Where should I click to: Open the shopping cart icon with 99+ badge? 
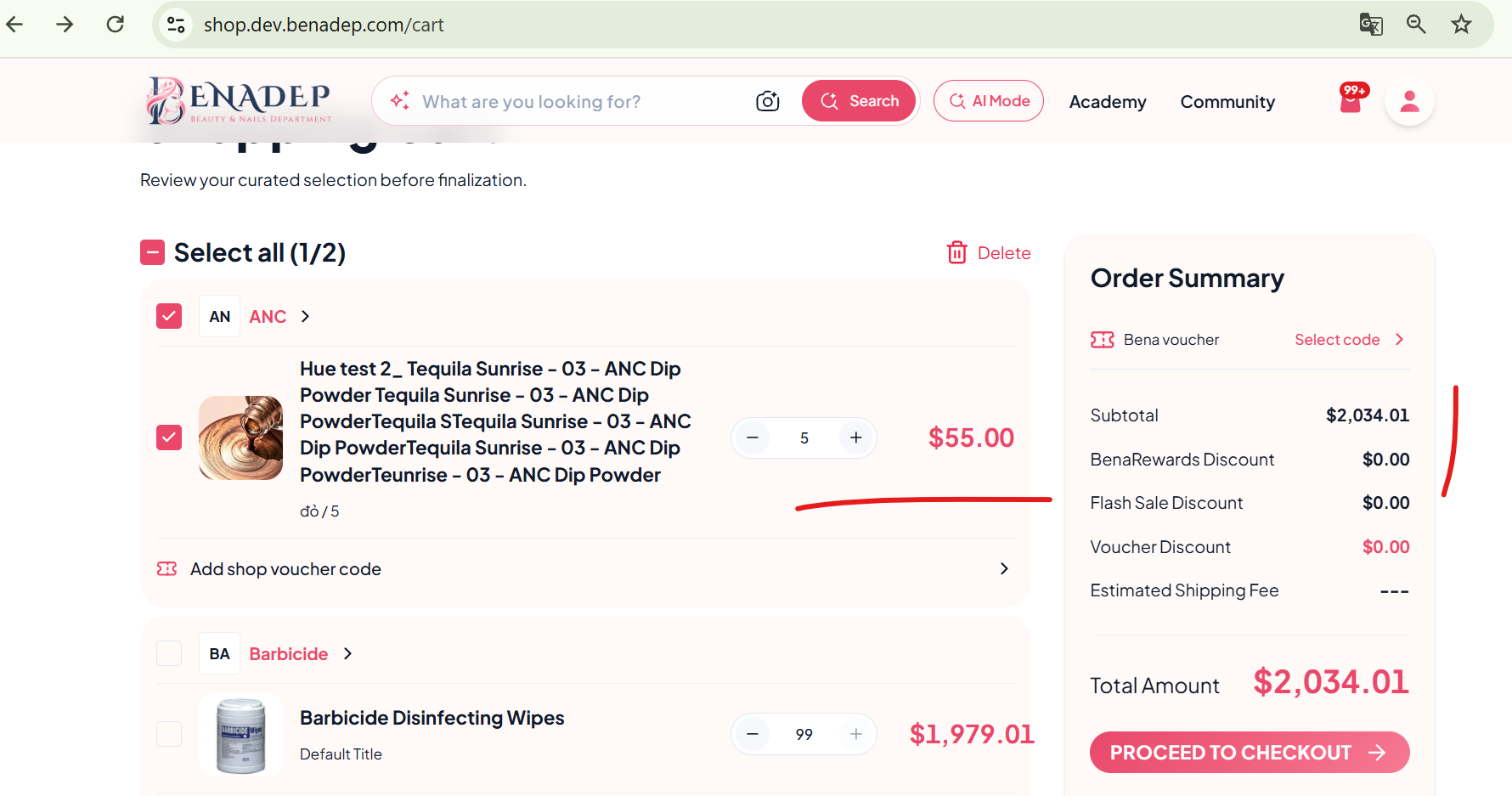1352,99
